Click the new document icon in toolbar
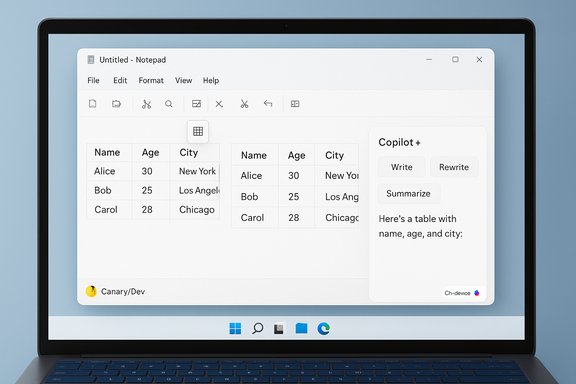This screenshot has height=384, width=576. pos(93,104)
